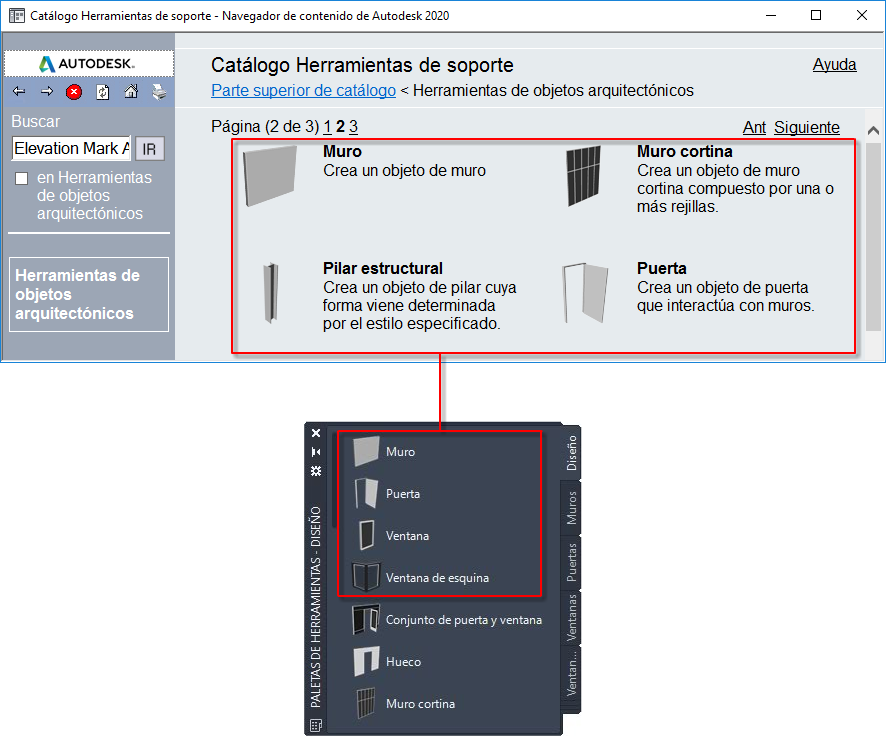Go to page 3 link
The height and width of the screenshot is (736, 886).
353,127
